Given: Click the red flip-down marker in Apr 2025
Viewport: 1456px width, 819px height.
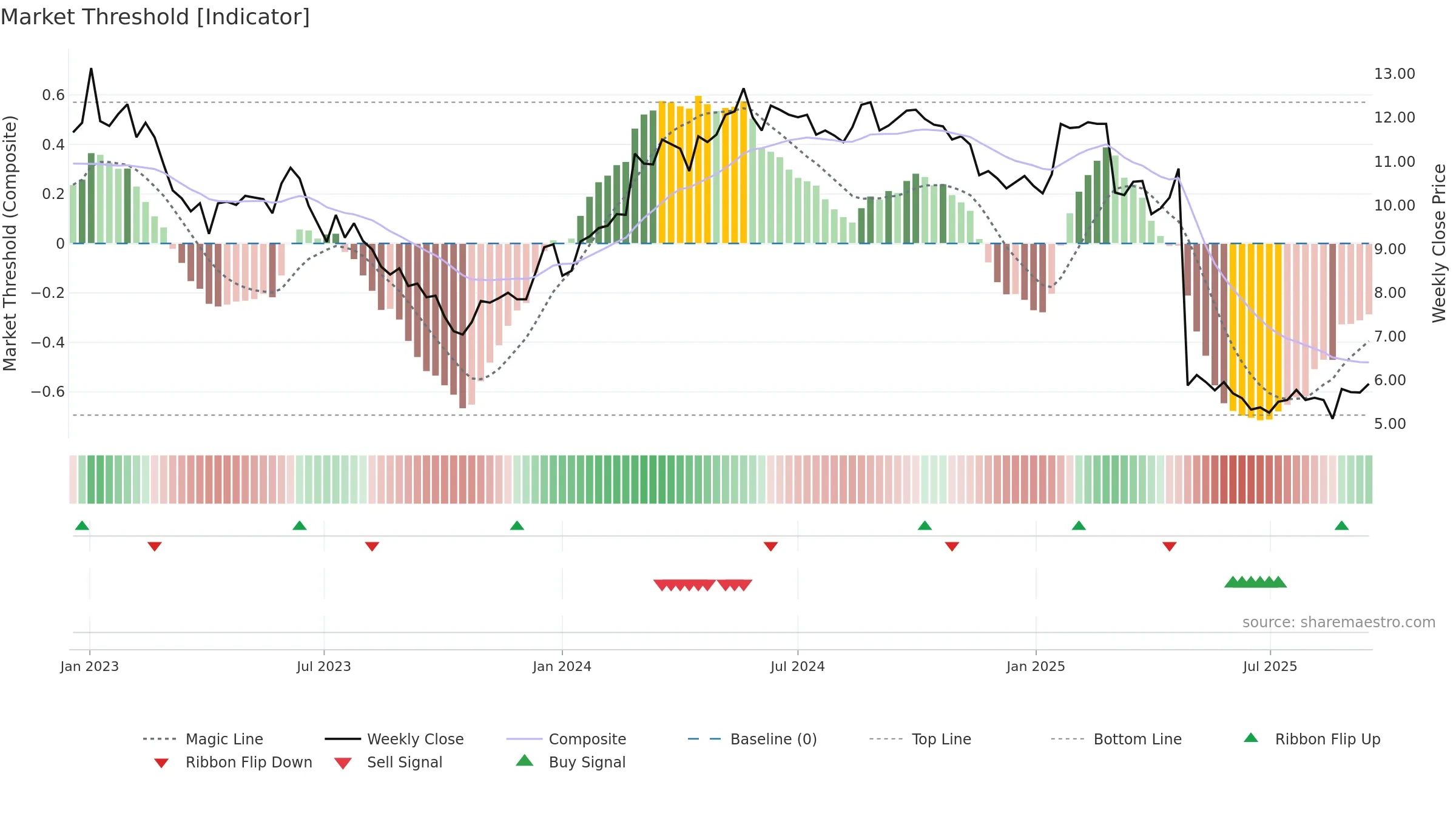Looking at the screenshot, I should (1170, 547).
